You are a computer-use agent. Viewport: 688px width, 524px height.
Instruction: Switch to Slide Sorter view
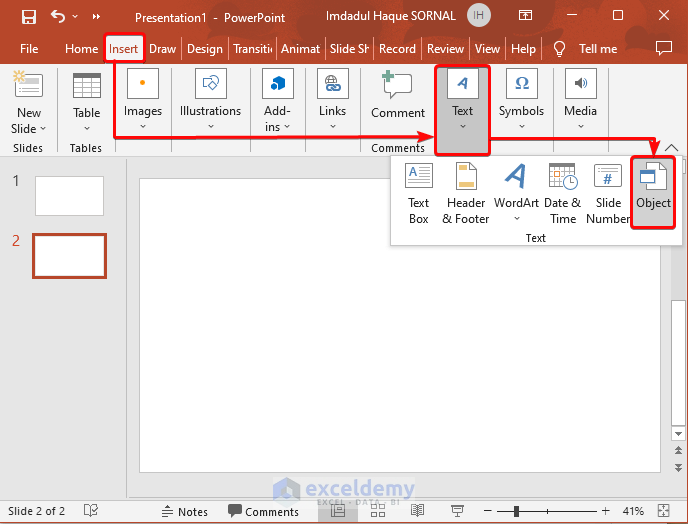point(377,510)
